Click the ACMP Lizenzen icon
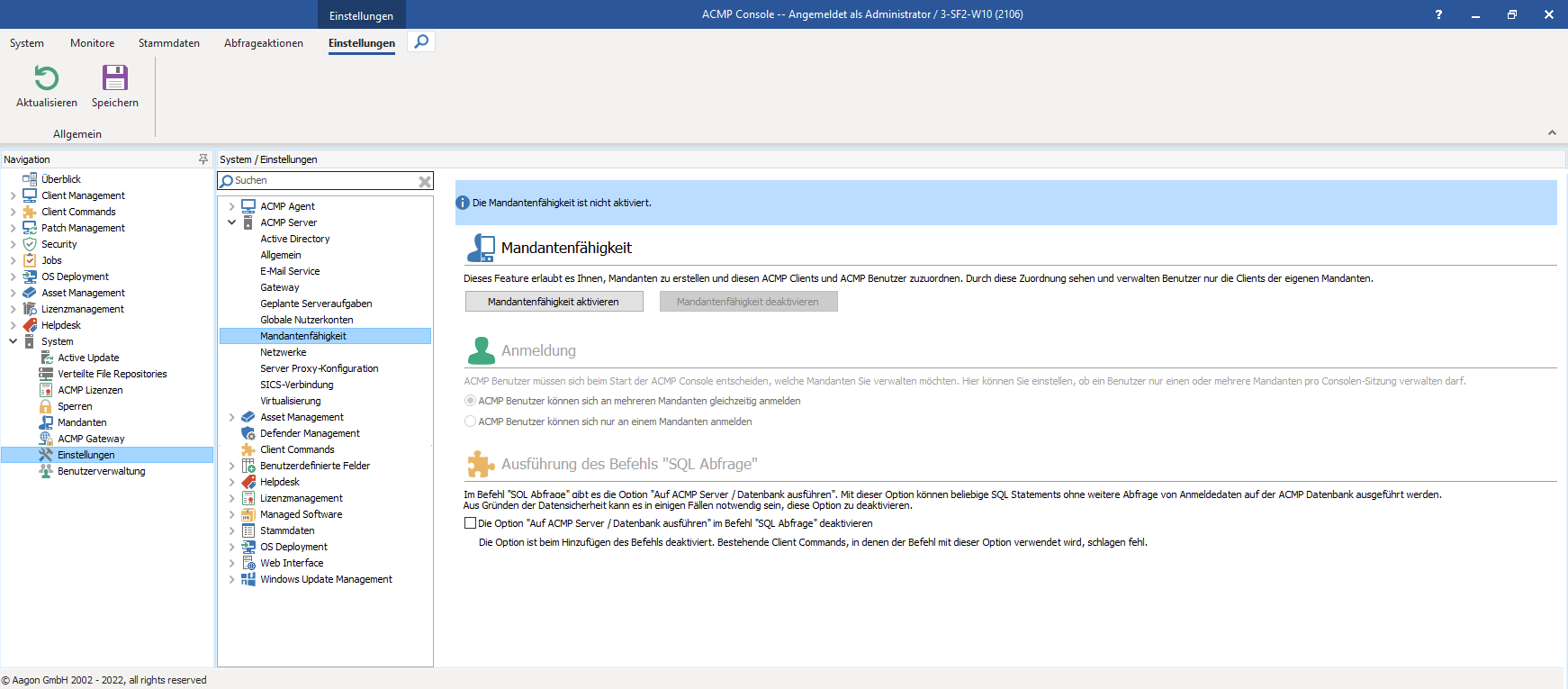 click(x=46, y=390)
